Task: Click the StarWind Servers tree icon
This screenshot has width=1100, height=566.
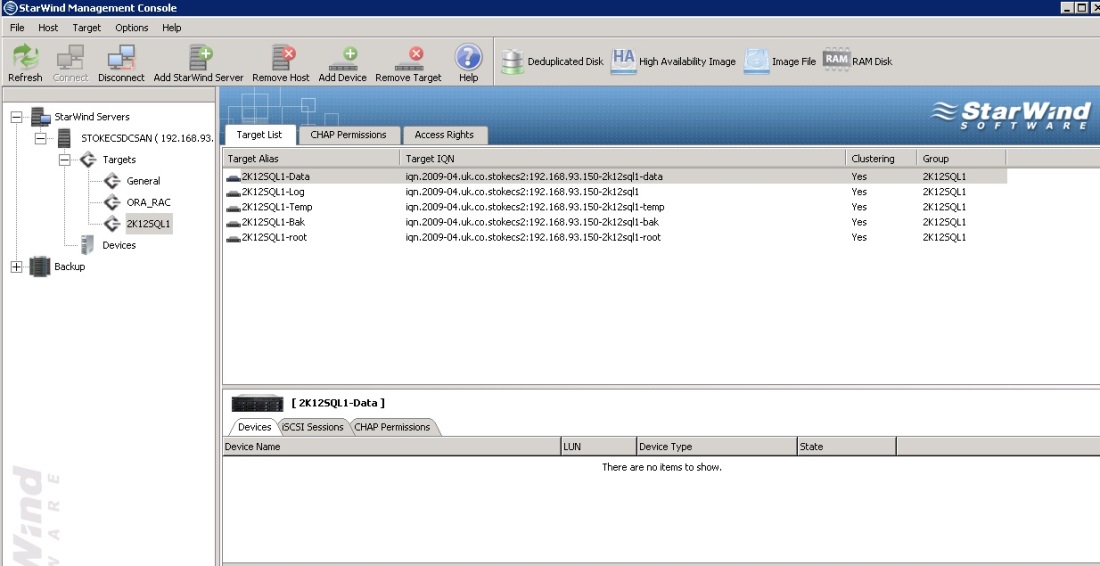Action: point(40,116)
